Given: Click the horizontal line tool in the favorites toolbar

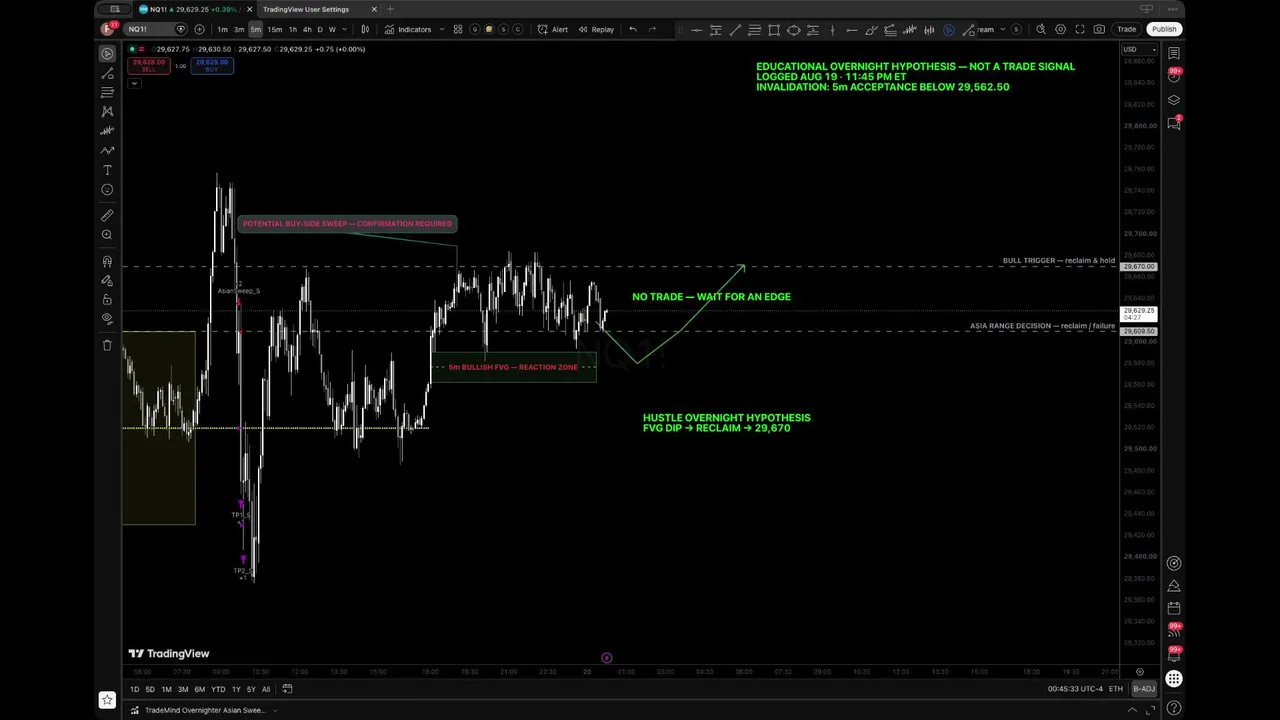Looking at the screenshot, I should (696, 30).
